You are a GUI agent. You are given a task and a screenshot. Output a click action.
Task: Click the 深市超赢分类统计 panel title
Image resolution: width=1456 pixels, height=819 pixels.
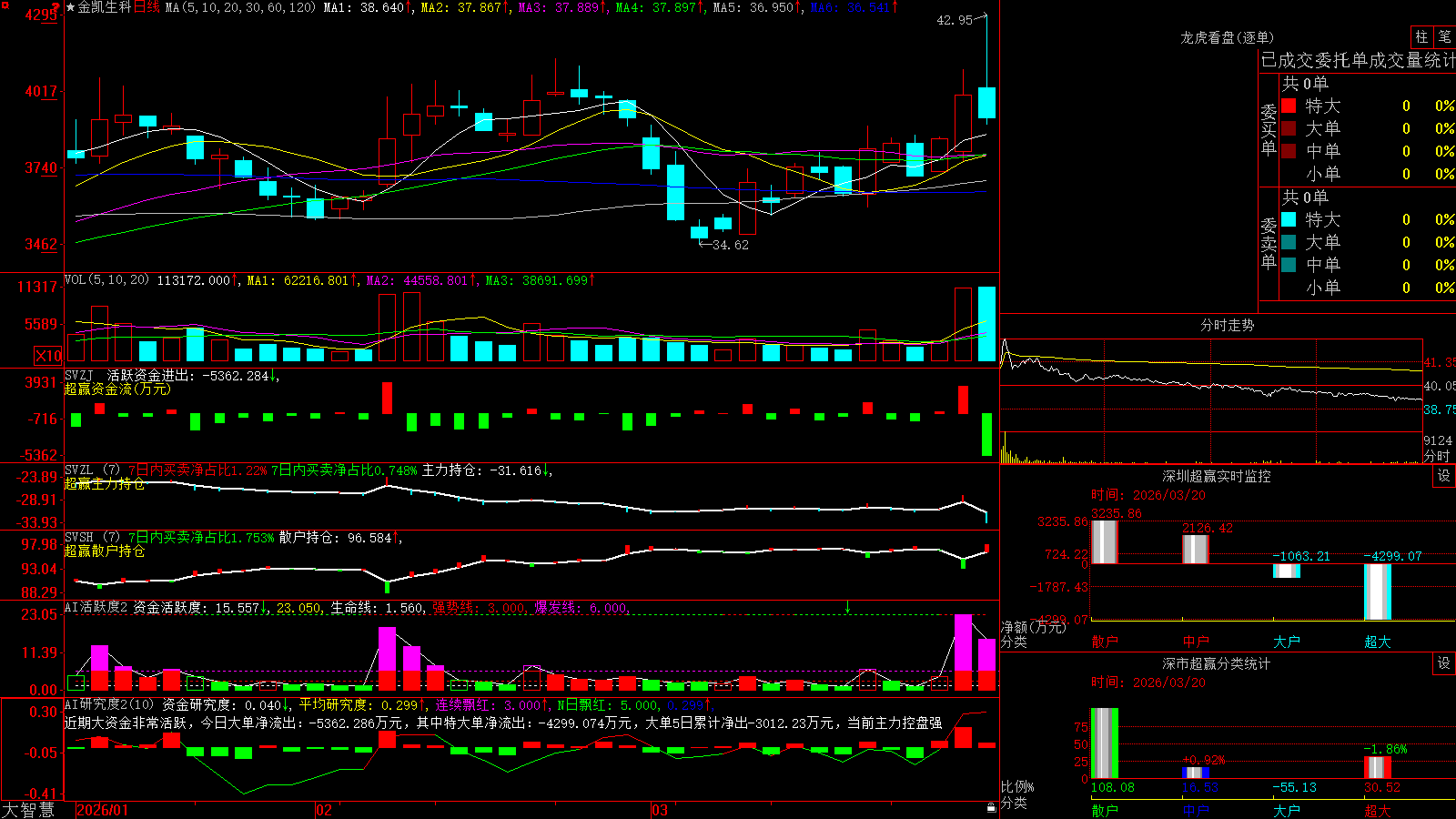[x=1216, y=663]
